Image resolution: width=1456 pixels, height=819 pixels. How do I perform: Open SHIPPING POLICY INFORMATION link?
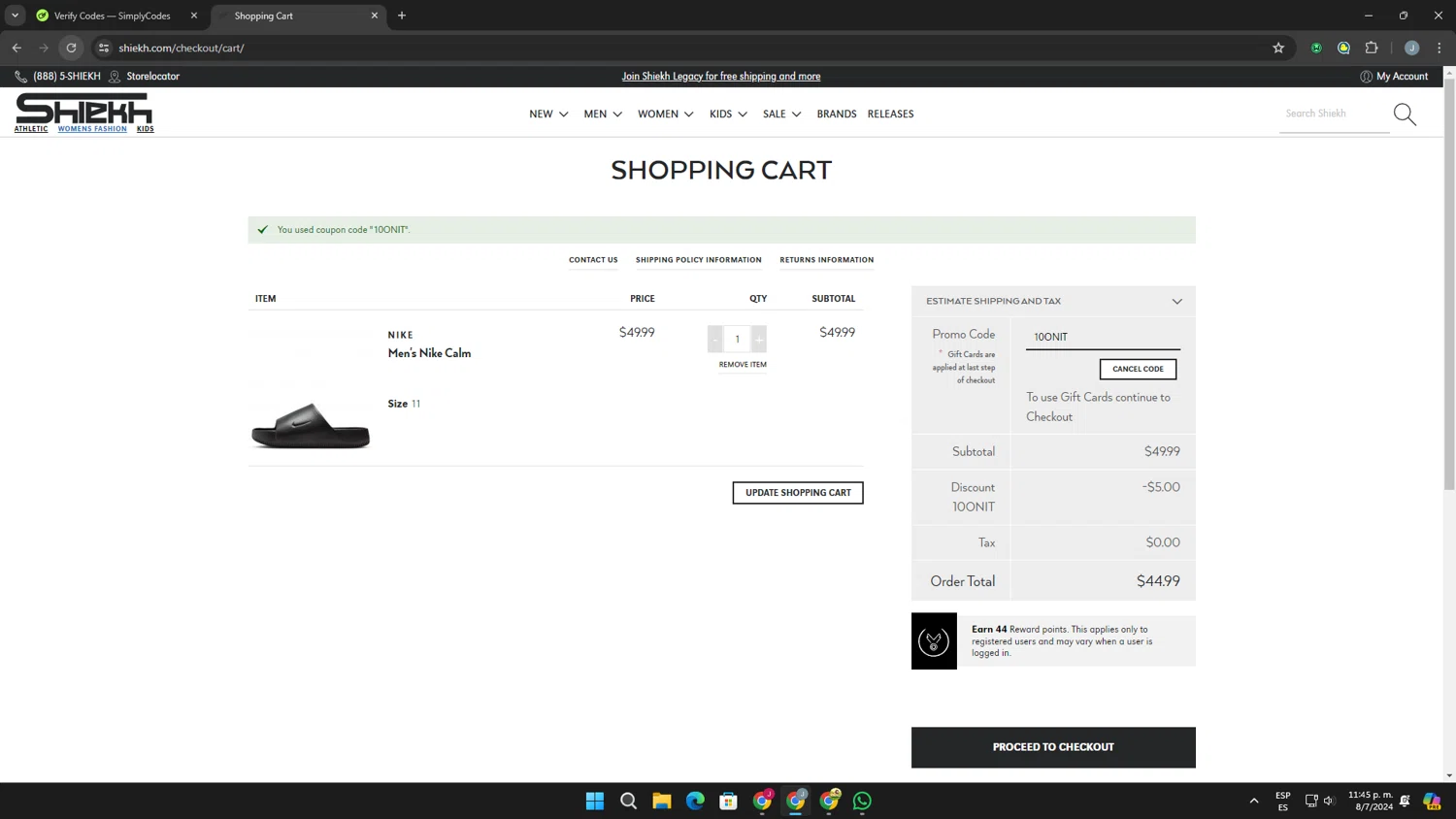click(x=699, y=260)
